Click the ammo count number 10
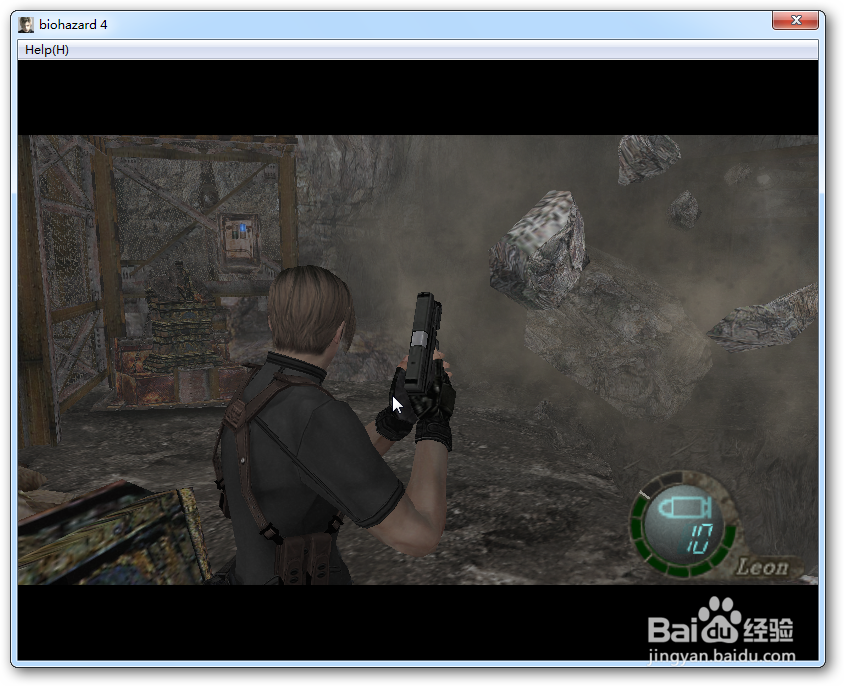Screen dimensions: 844x686 click(700, 539)
